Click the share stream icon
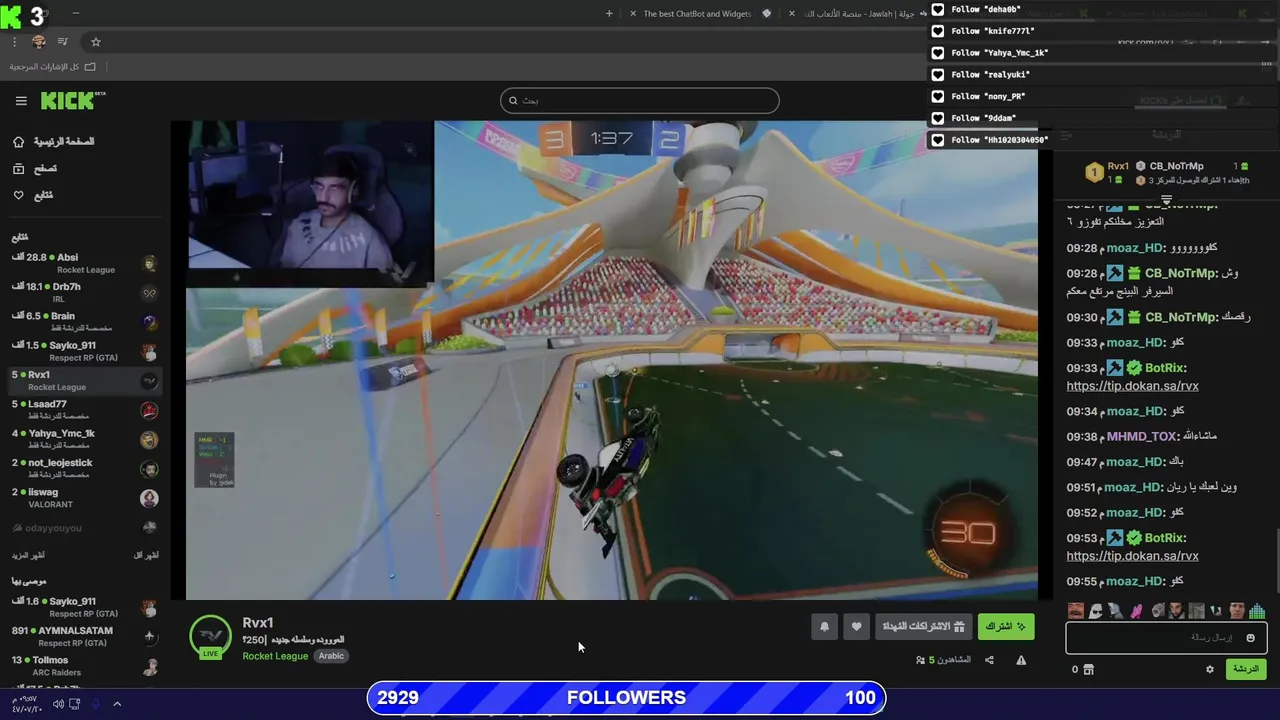The width and height of the screenshot is (1280, 720). 989,660
